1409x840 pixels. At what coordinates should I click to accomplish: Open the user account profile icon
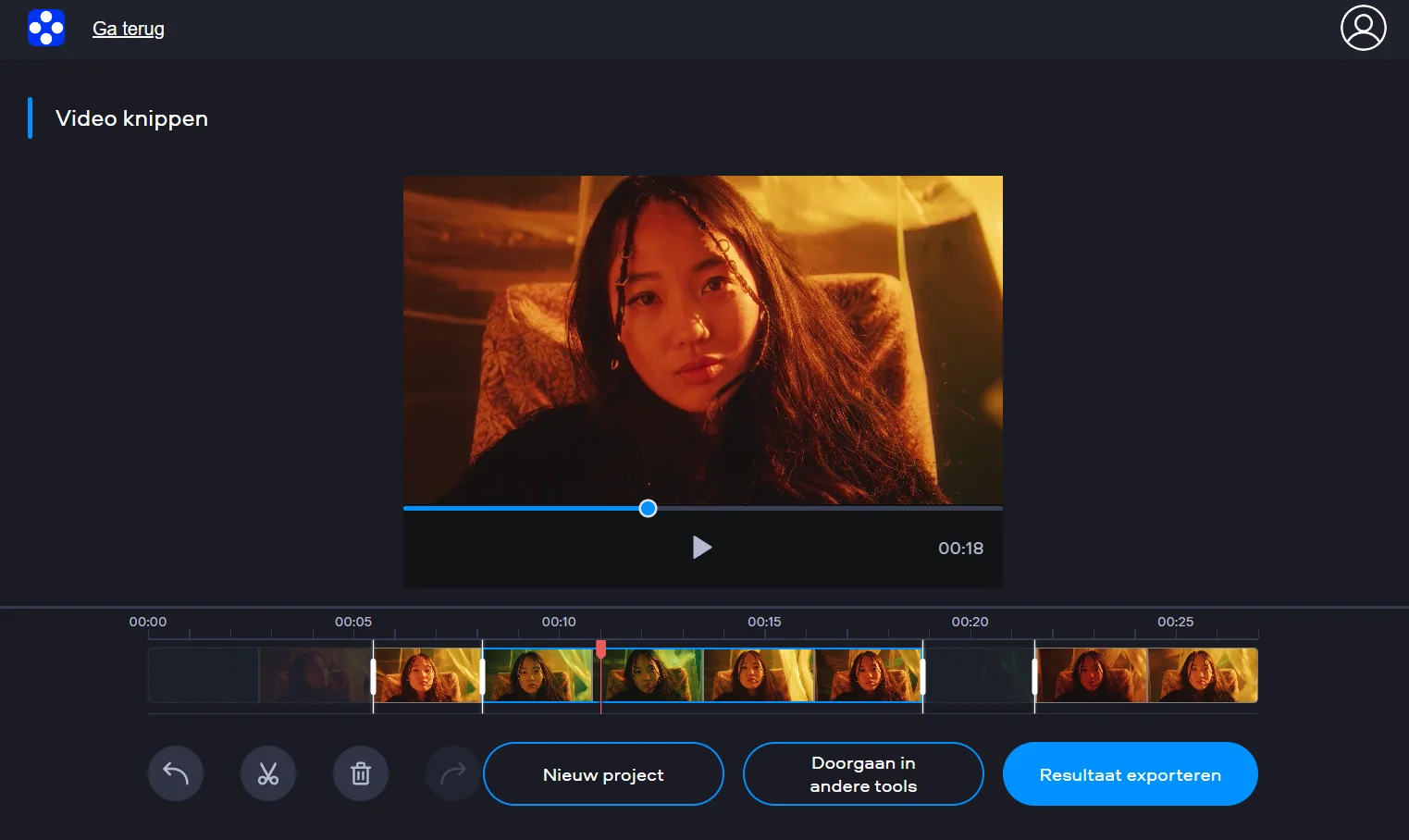pyautogui.click(x=1363, y=28)
